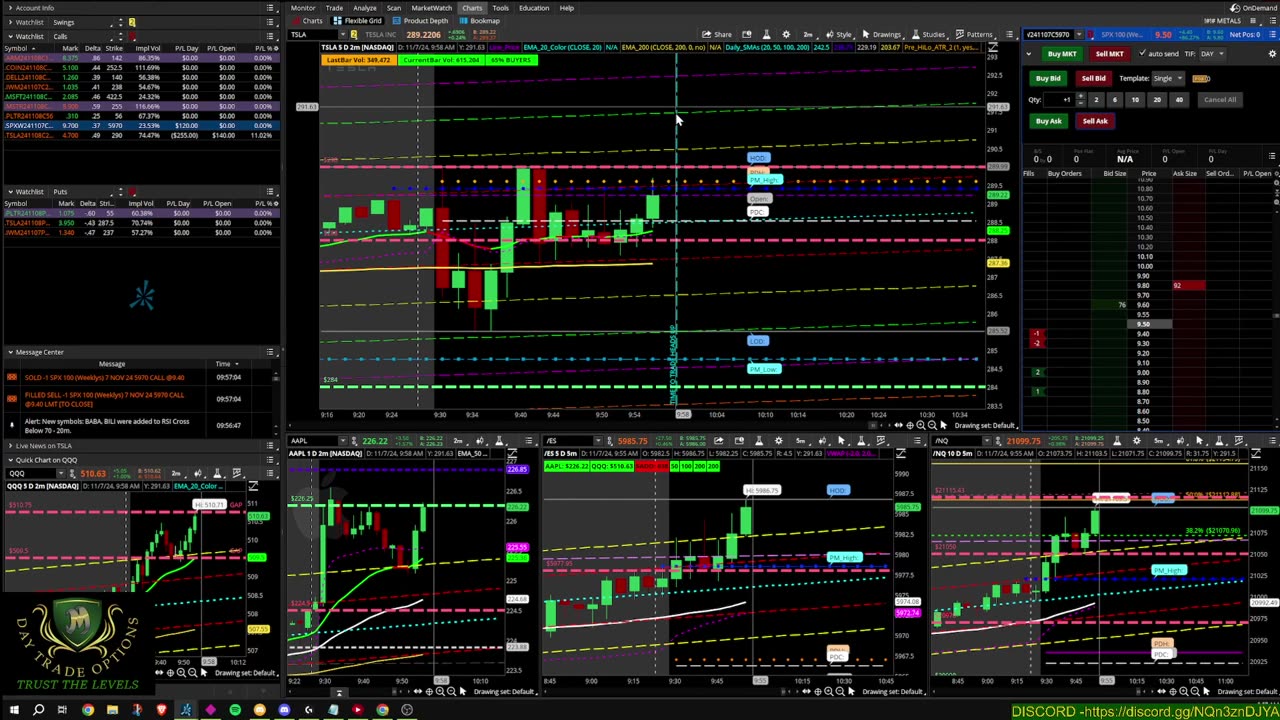1280x720 pixels.
Task: Open the Patterns menu
Action: click(975, 34)
